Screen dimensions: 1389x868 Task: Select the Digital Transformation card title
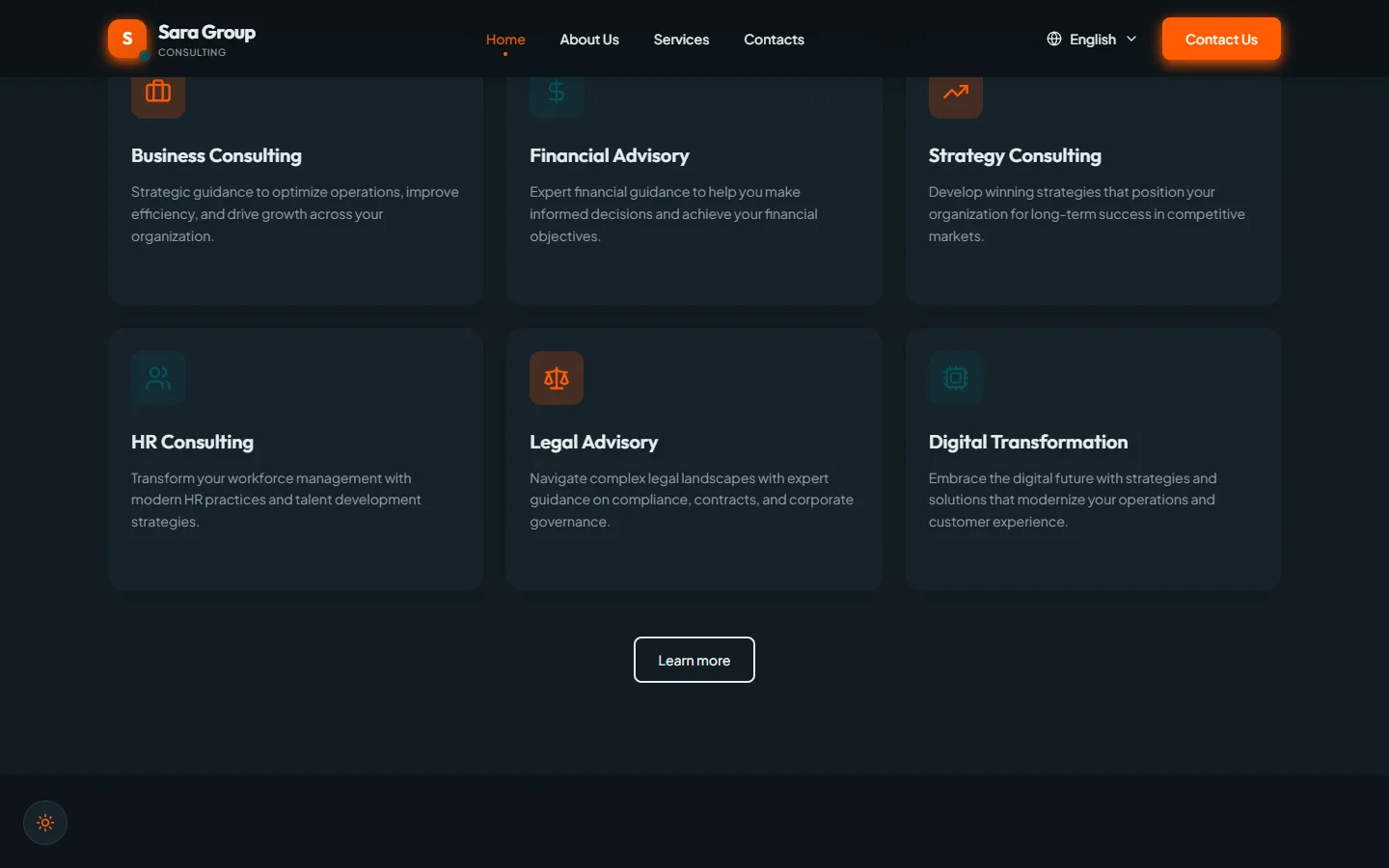[1028, 442]
